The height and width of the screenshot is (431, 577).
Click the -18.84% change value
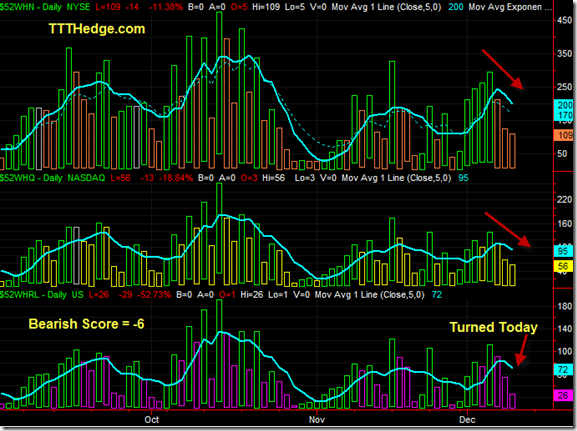click(x=176, y=178)
